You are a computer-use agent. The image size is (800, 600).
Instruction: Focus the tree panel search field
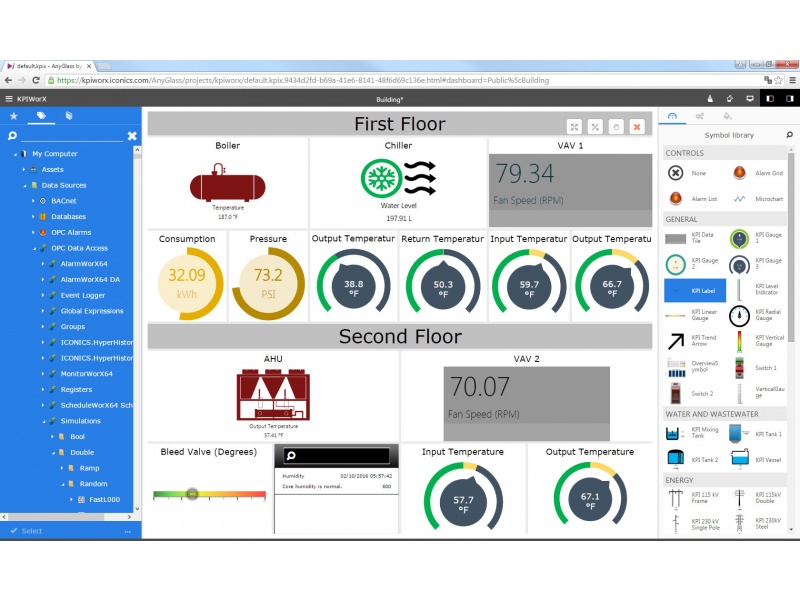click(x=72, y=136)
